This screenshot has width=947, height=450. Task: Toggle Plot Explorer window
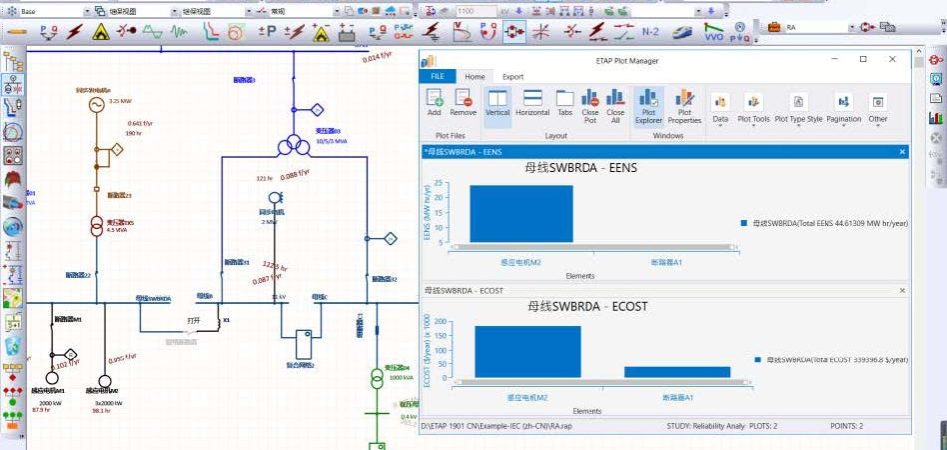(x=648, y=103)
